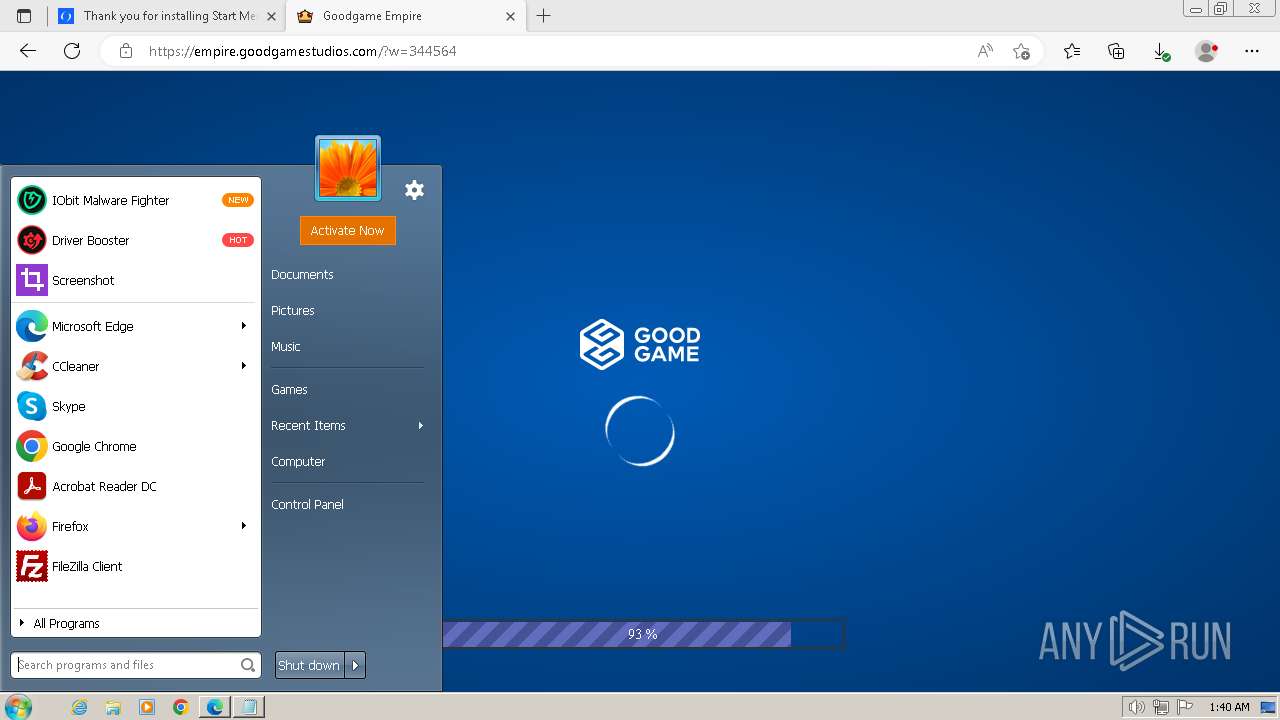Open Music from the start menu
The width and height of the screenshot is (1280, 720).
[286, 347]
